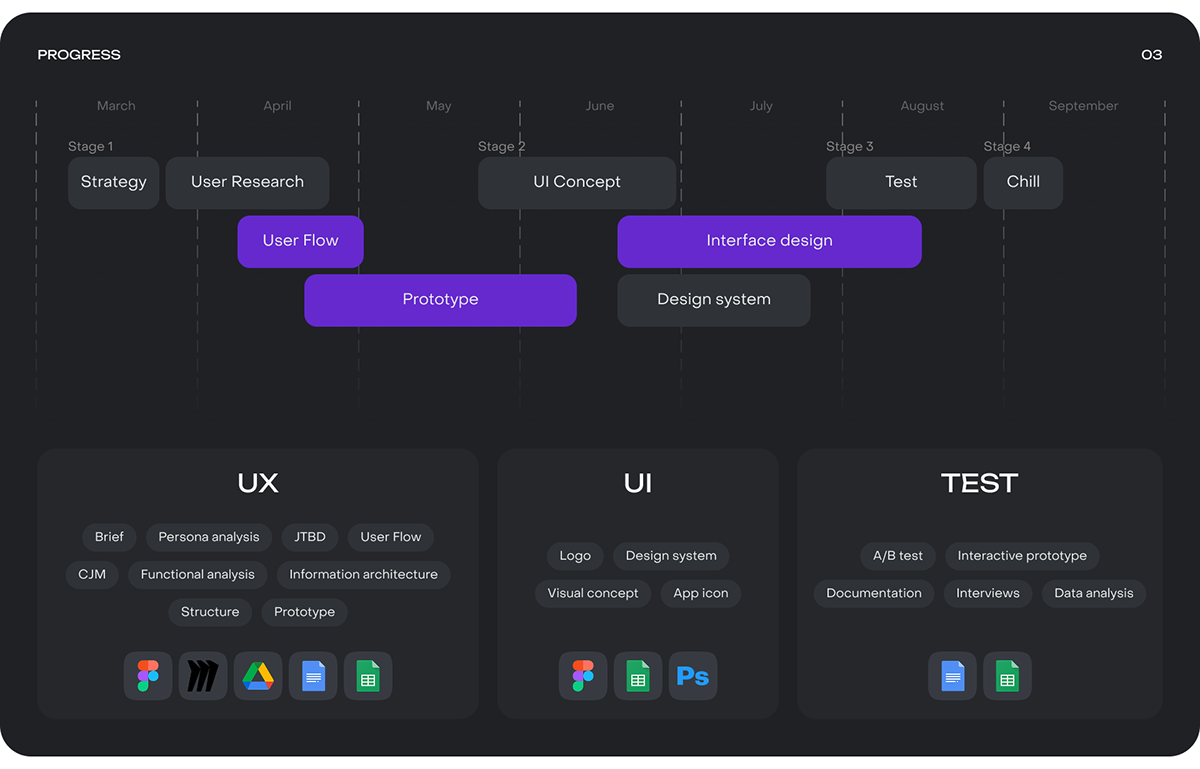Screen dimensions: 1200x769
Task: Select the Information architecture tag
Action: 363,575
